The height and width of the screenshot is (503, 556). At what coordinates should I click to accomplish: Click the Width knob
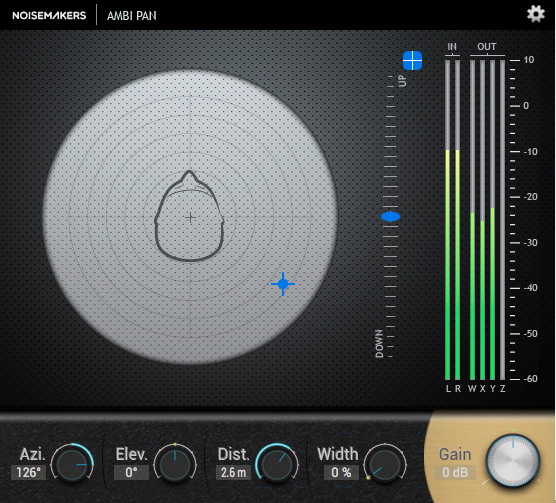coord(385,464)
